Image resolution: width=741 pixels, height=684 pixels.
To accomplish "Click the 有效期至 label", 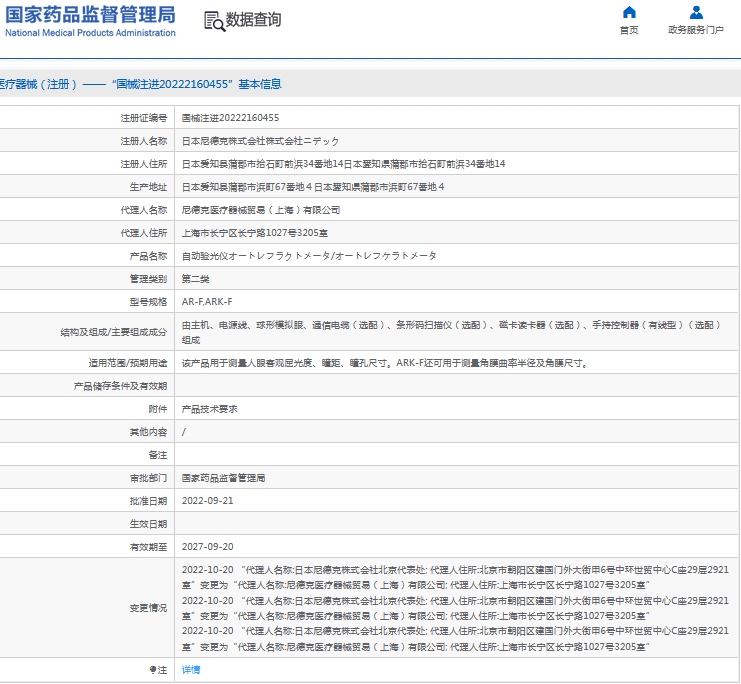I will [x=148, y=547].
